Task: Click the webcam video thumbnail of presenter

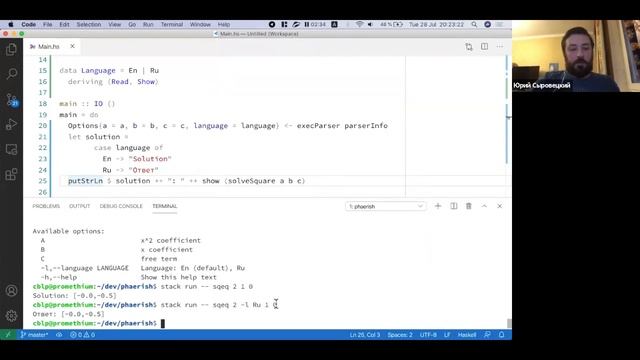Action: point(576,56)
